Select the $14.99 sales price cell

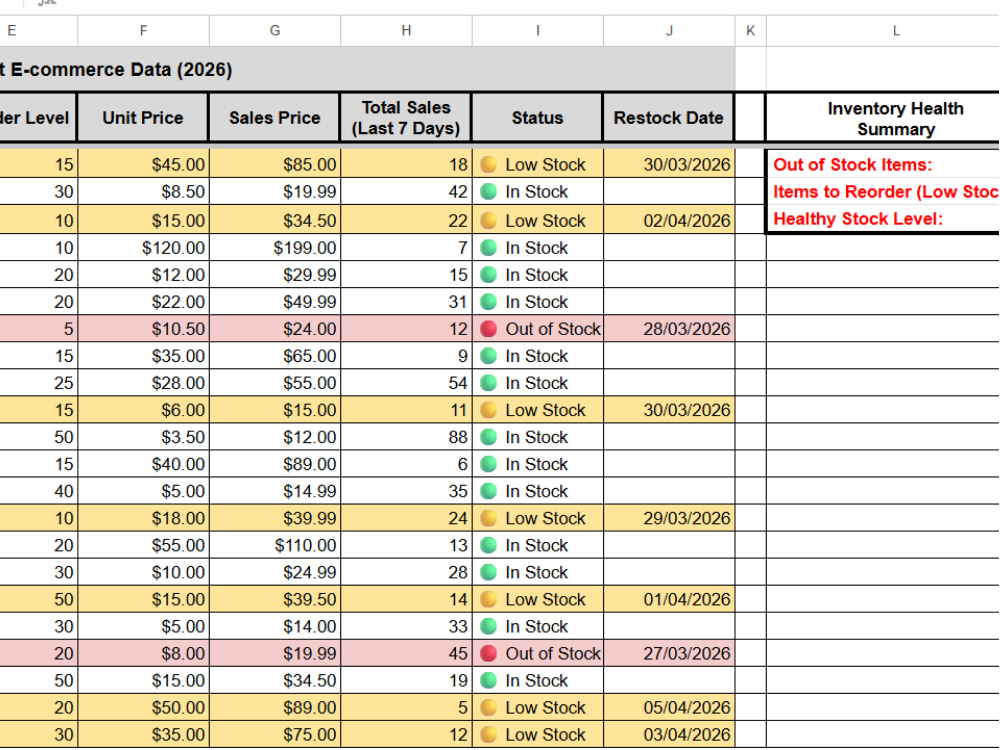(x=275, y=491)
